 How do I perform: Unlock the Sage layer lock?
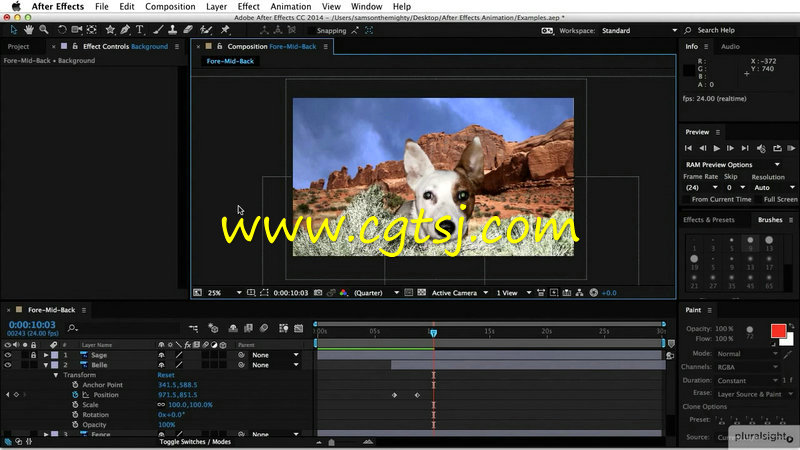(x=33, y=355)
